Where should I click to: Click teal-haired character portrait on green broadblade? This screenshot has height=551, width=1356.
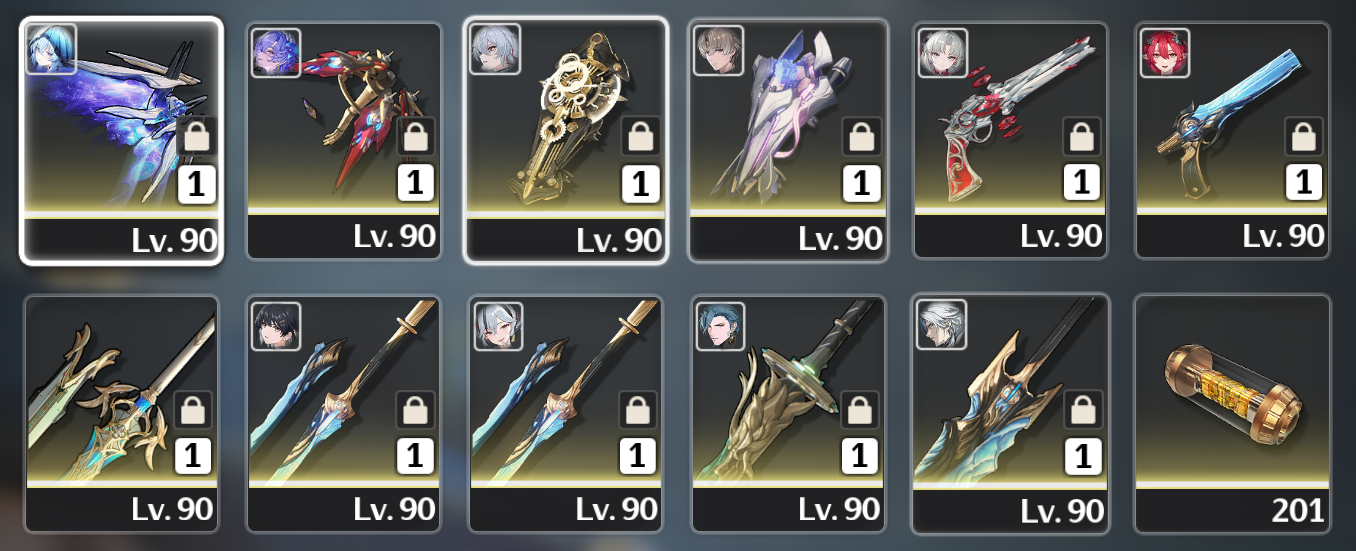point(719,325)
